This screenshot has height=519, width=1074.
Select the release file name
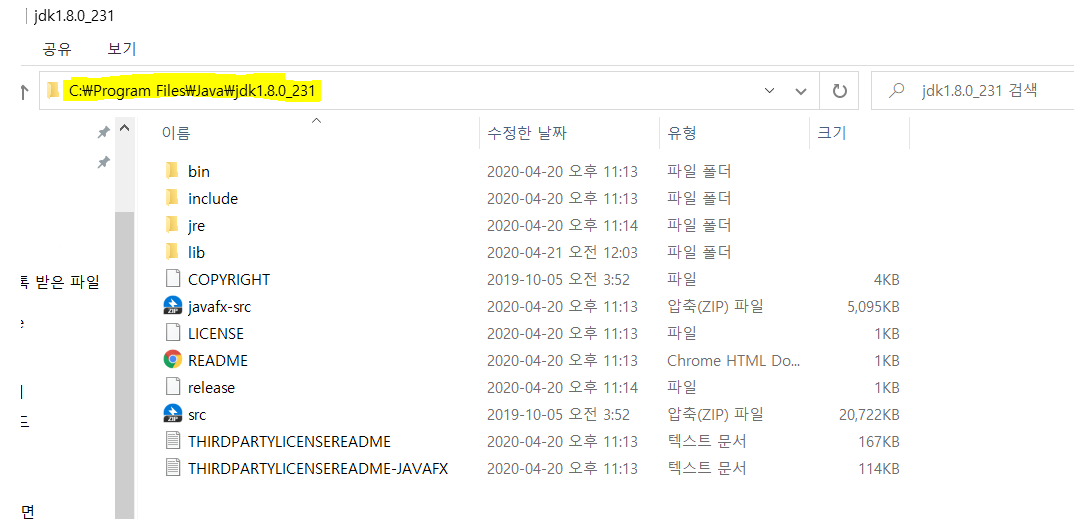tap(211, 388)
